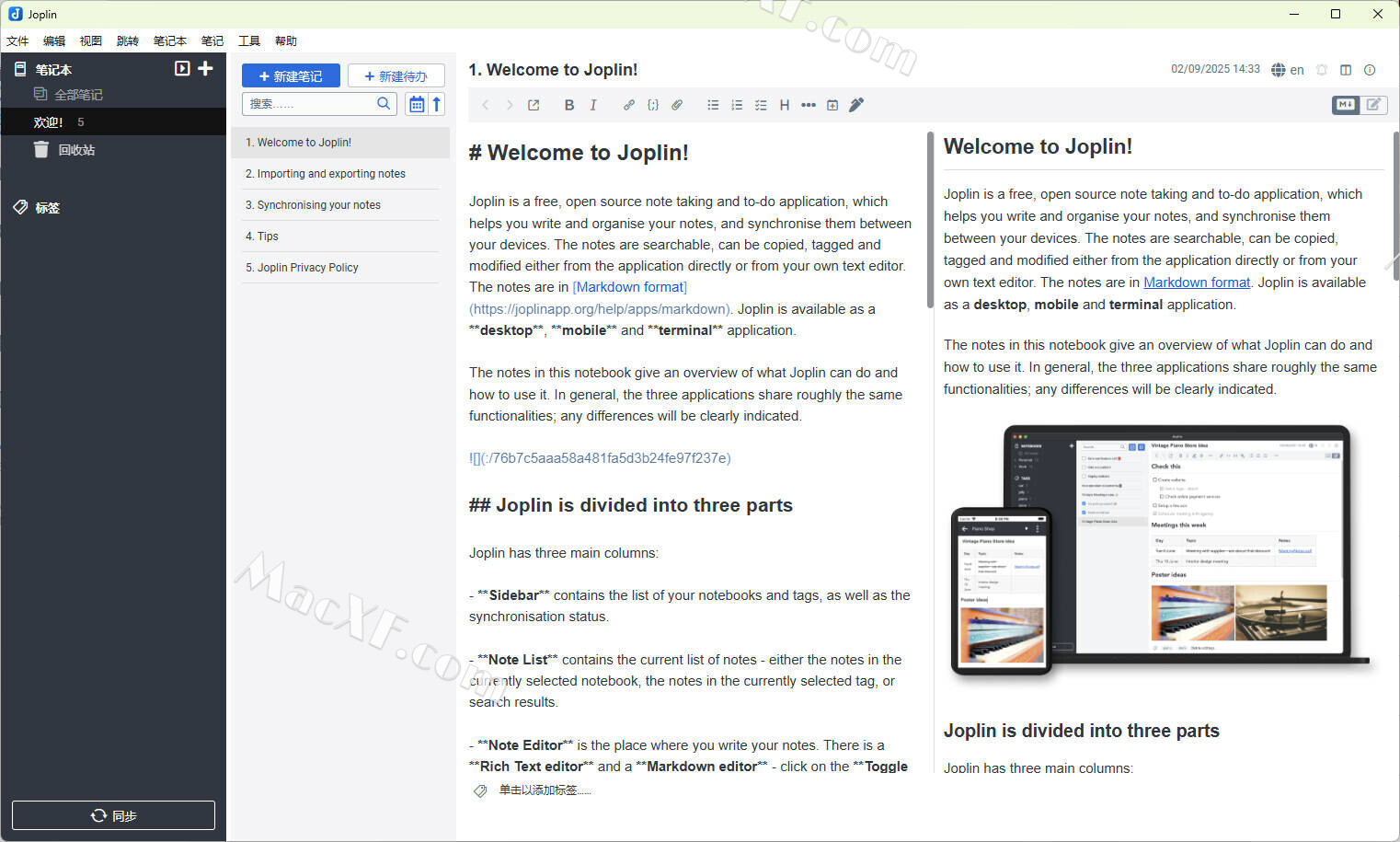Click the tag icon below the editor
Viewport: 1400px width, 842px height.
pos(480,791)
